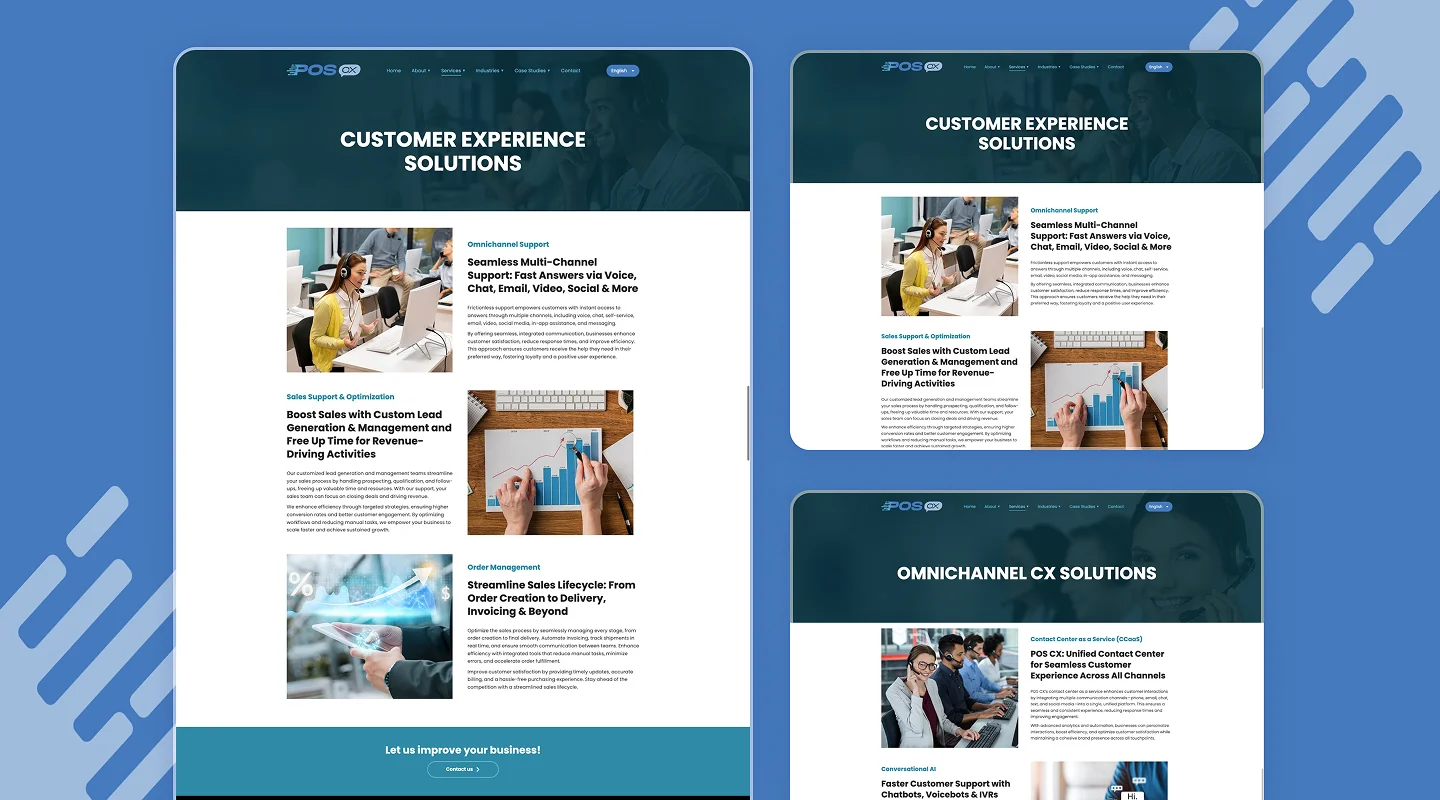Viewport: 1440px width, 800px height.
Task: Expand the Industries dropdown menu
Action: click(487, 70)
